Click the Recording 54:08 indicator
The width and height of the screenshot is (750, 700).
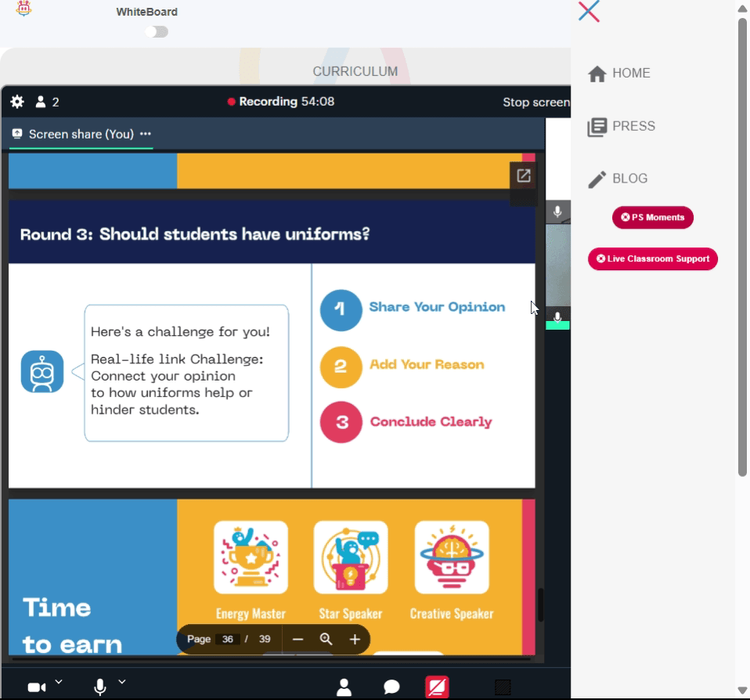coord(281,101)
